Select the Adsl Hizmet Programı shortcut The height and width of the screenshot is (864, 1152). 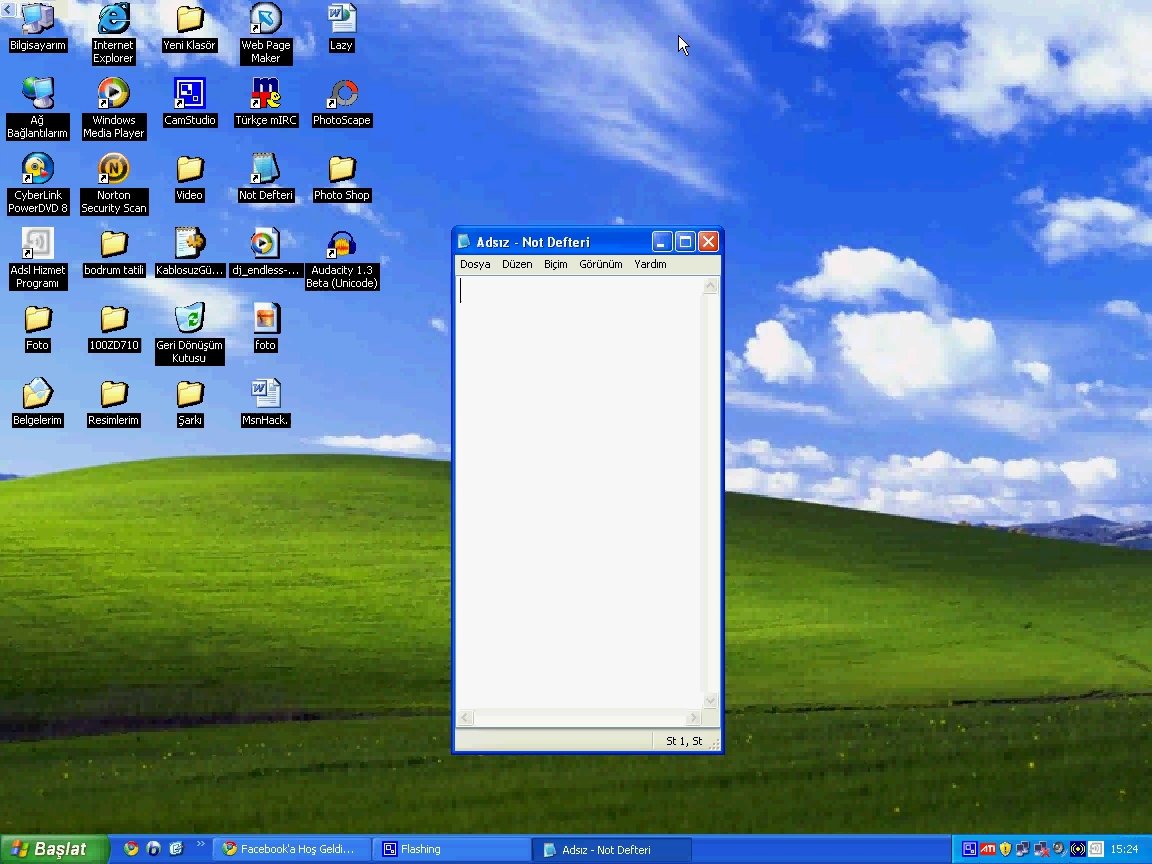[x=37, y=258]
